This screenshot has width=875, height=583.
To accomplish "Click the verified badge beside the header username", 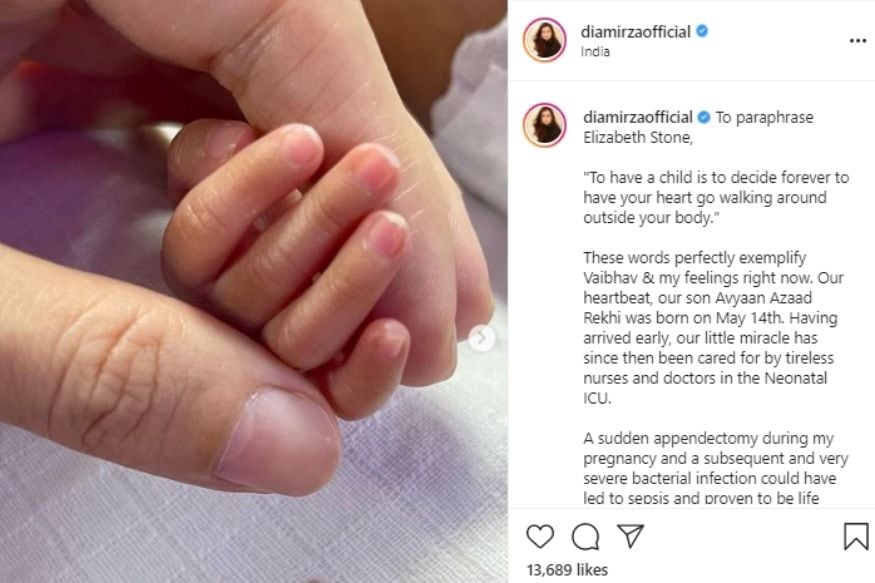I will pos(702,31).
